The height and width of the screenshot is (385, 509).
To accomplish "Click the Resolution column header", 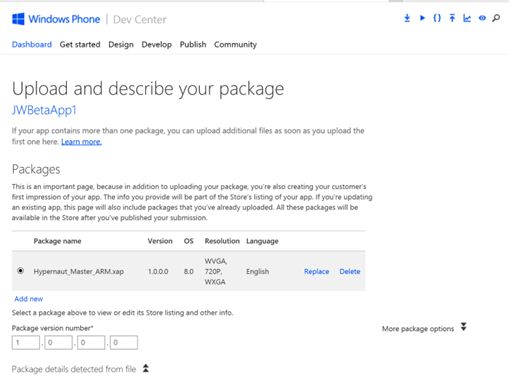I will click(222, 241).
